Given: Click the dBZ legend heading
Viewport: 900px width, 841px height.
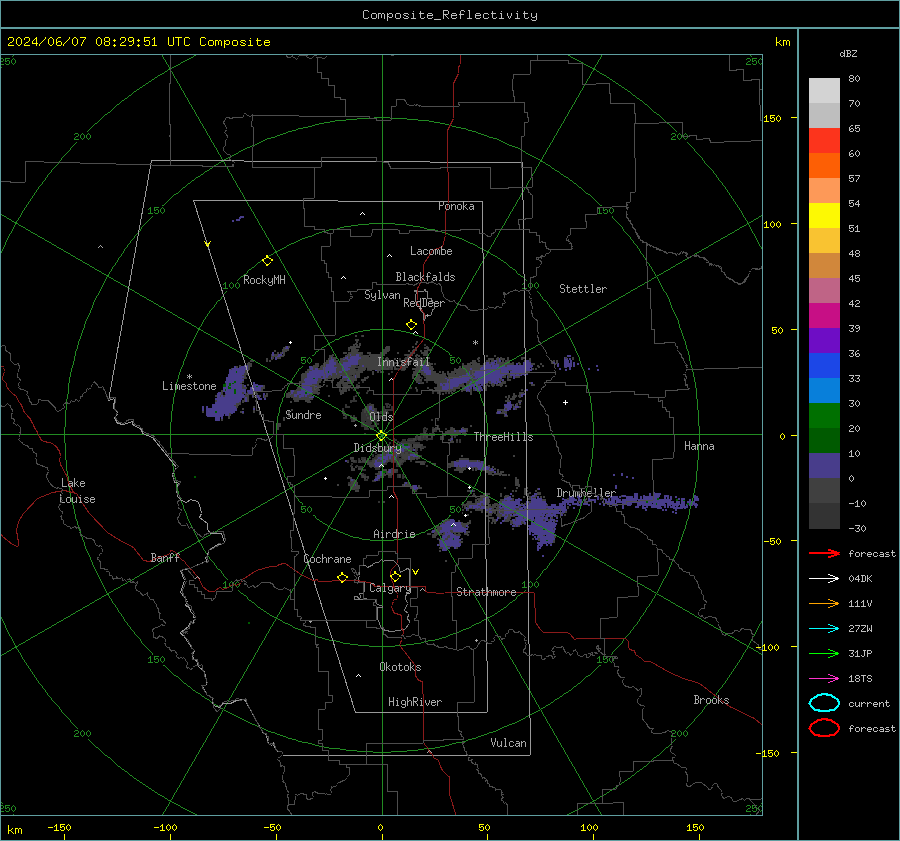Looking at the screenshot, I should click(x=848, y=53).
